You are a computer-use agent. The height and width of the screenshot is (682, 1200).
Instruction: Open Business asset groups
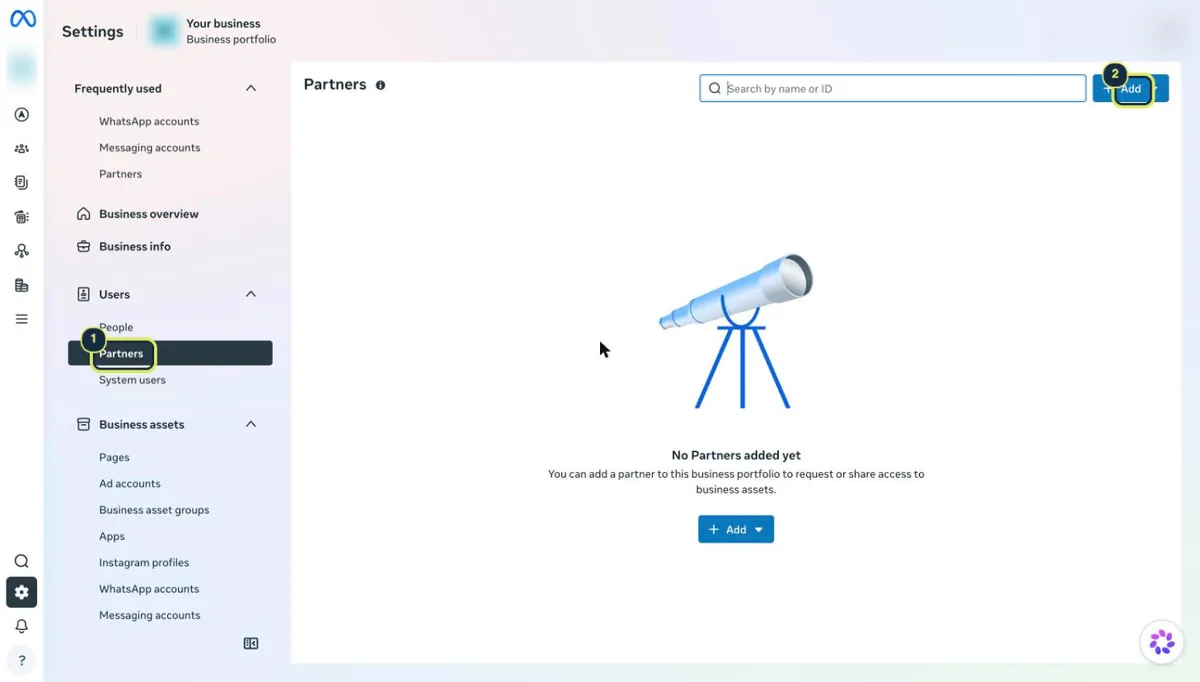154,510
